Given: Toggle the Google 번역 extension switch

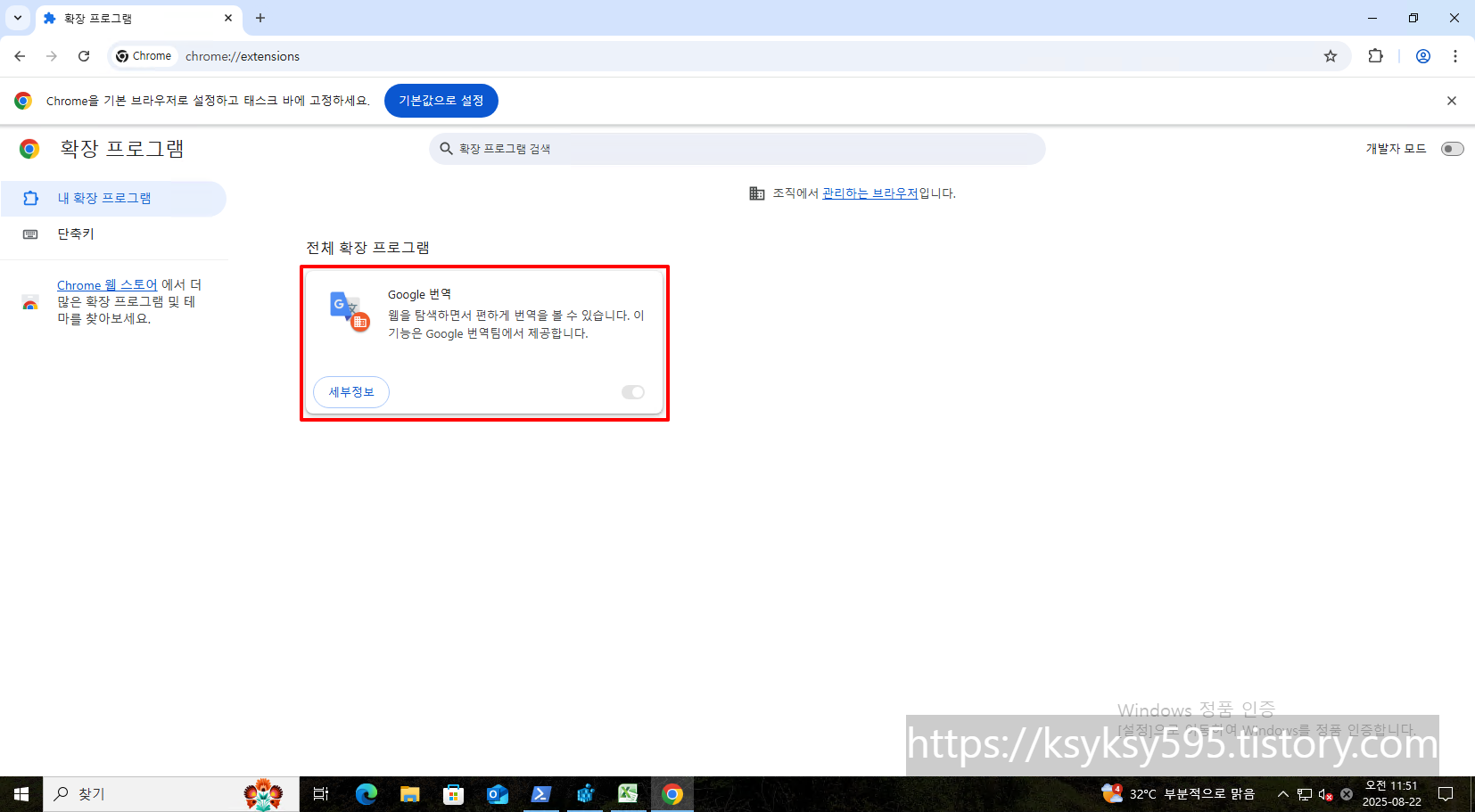Looking at the screenshot, I should point(633,392).
